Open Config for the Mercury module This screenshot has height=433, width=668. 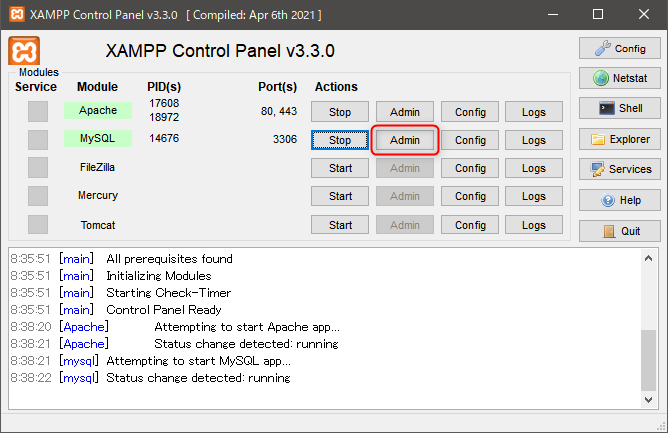(470, 196)
